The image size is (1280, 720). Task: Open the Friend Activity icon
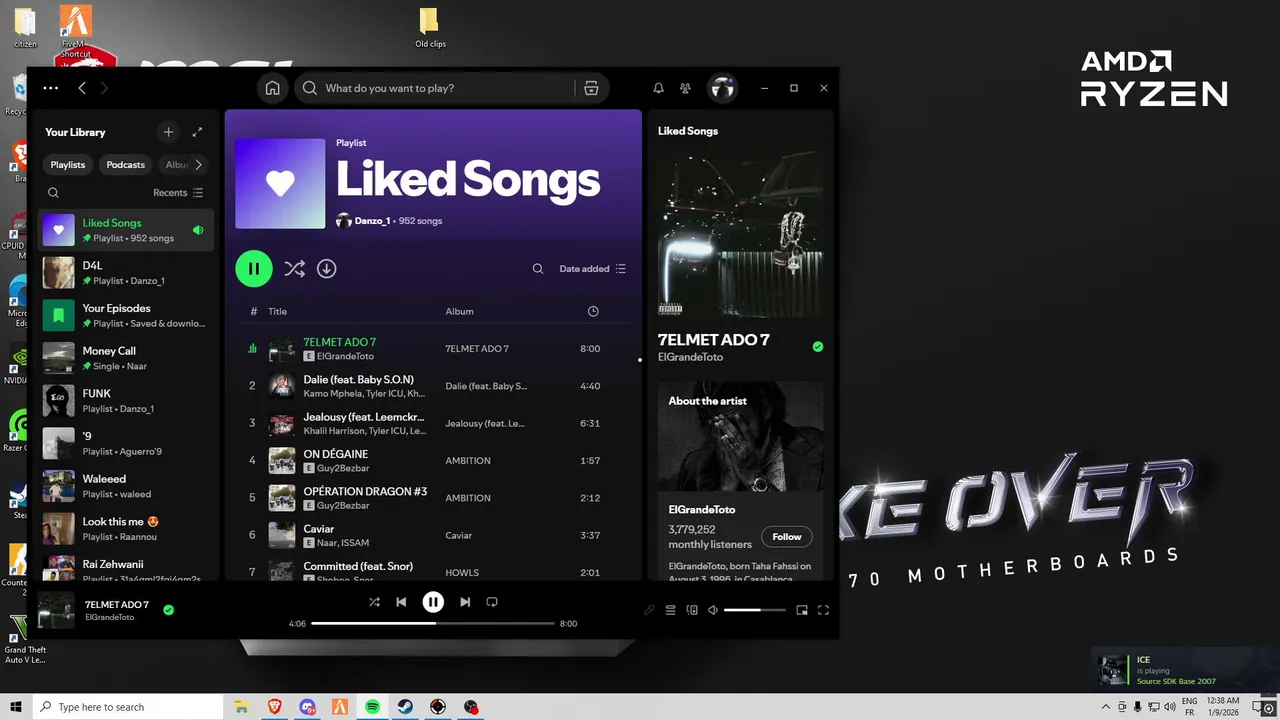pos(685,88)
